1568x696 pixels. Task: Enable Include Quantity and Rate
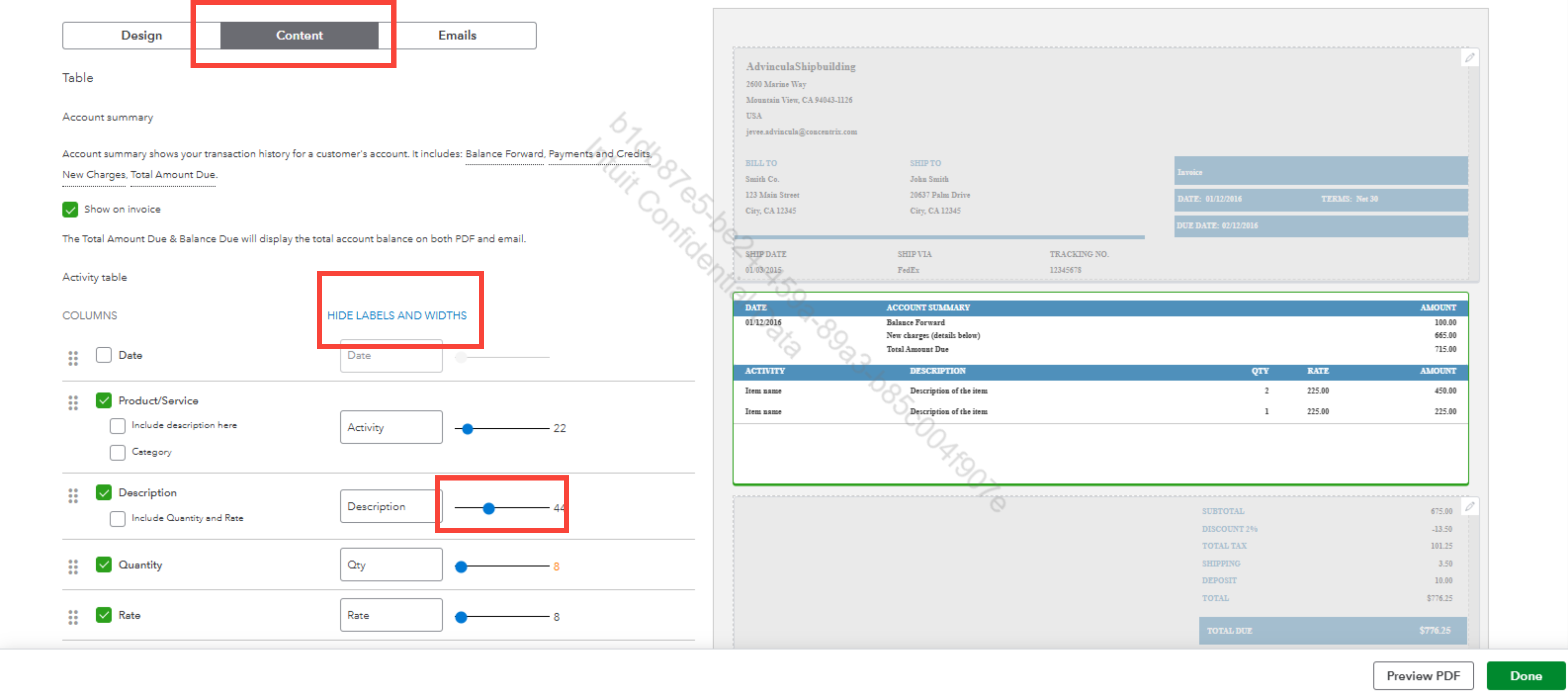click(x=117, y=518)
